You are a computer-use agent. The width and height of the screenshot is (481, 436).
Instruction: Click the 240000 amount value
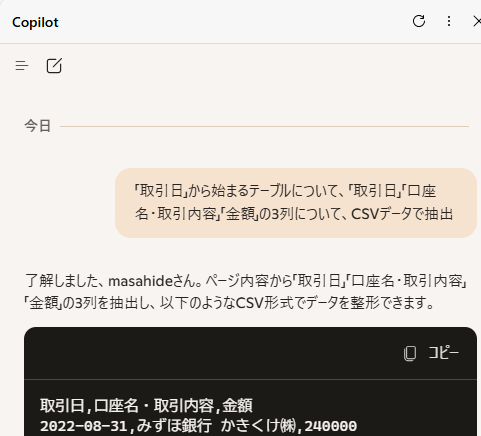click(331, 426)
